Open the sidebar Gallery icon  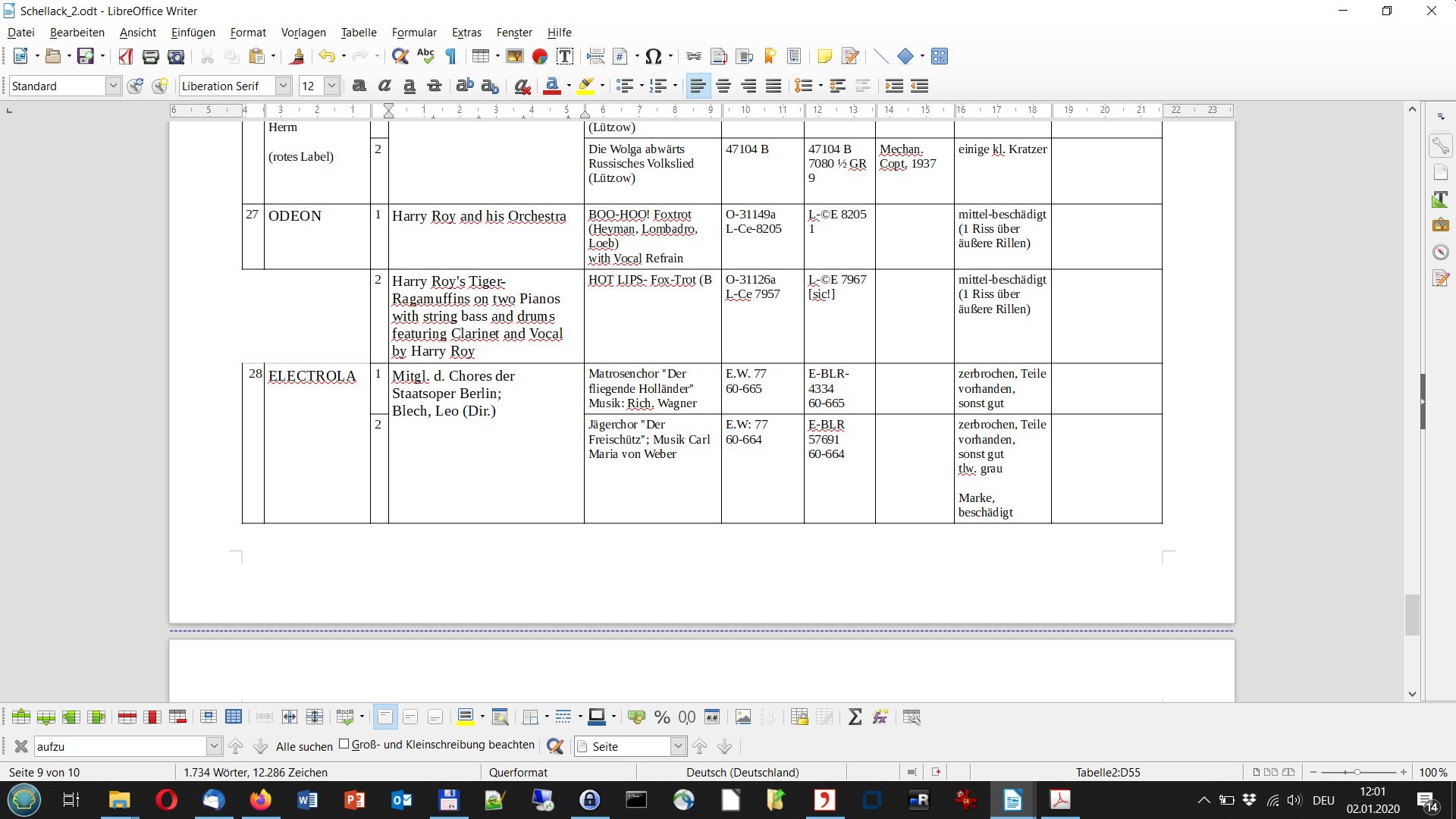[x=1441, y=225]
